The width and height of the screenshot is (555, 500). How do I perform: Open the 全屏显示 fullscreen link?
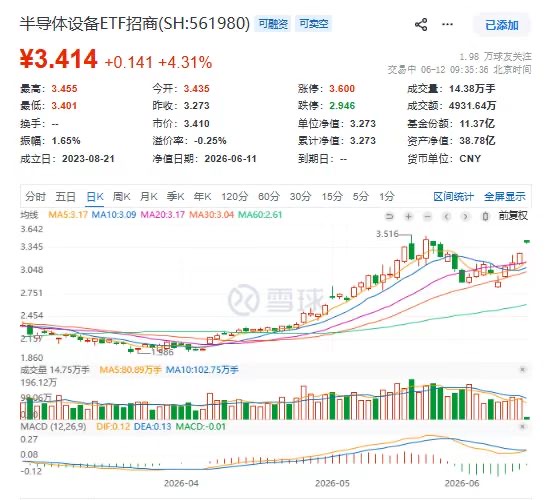[505, 197]
